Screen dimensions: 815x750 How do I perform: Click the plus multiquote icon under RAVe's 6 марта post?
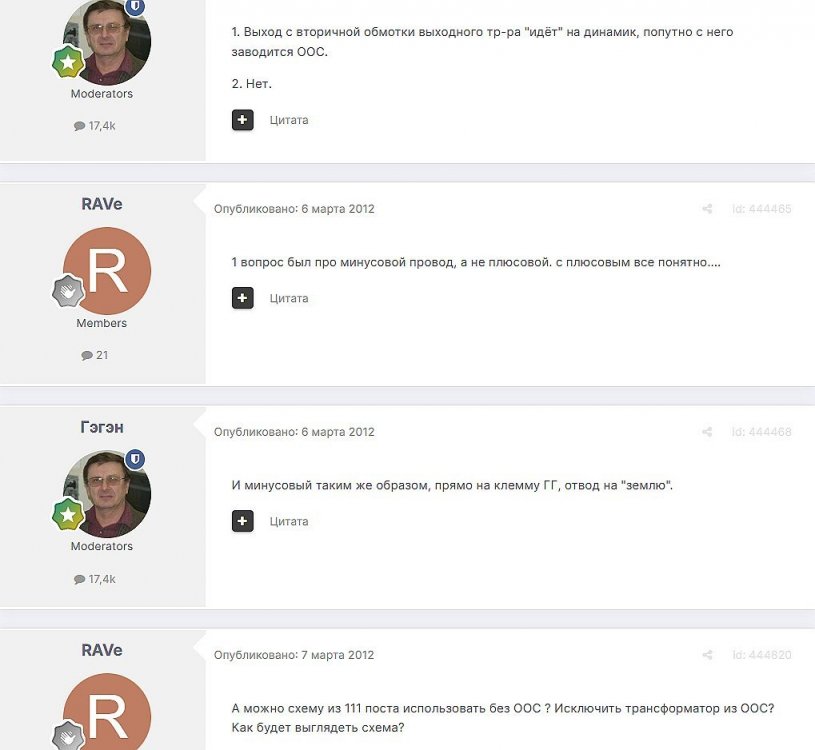click(243, 298)
